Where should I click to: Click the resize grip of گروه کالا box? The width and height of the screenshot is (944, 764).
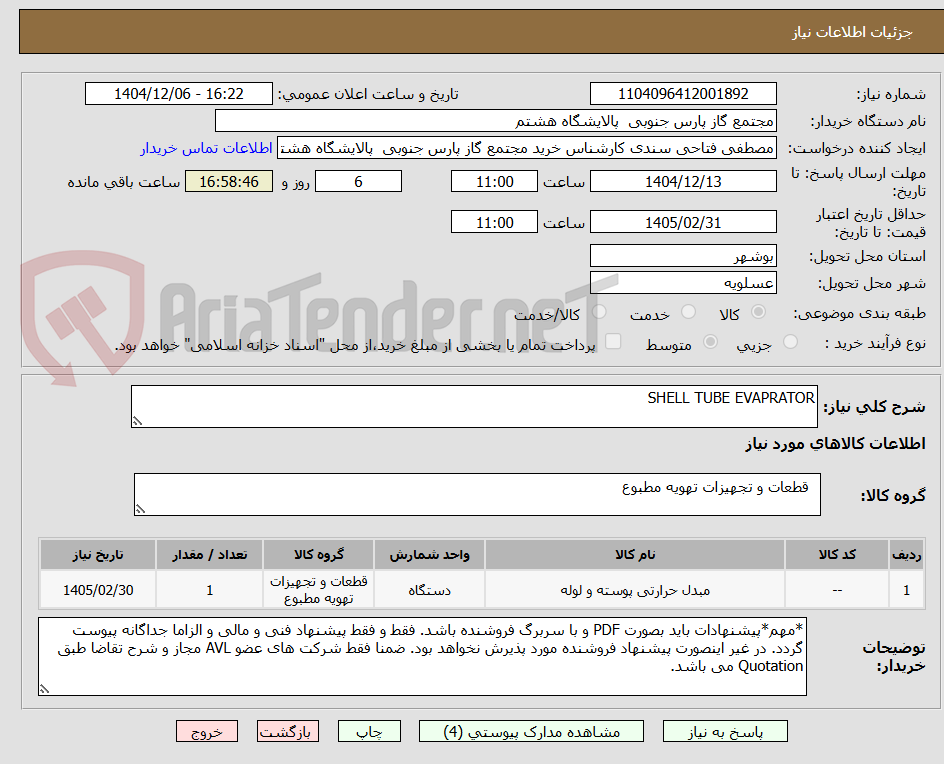[x=140, y=509]
